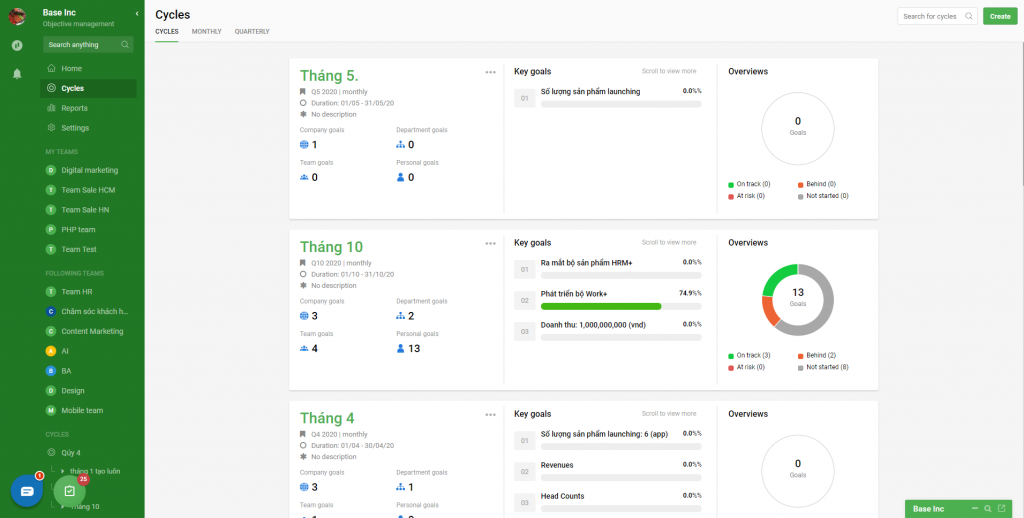Switch to the Quarterly tab
The width and height of the screenshot is (1024, 518).
(x=252, y=32)
